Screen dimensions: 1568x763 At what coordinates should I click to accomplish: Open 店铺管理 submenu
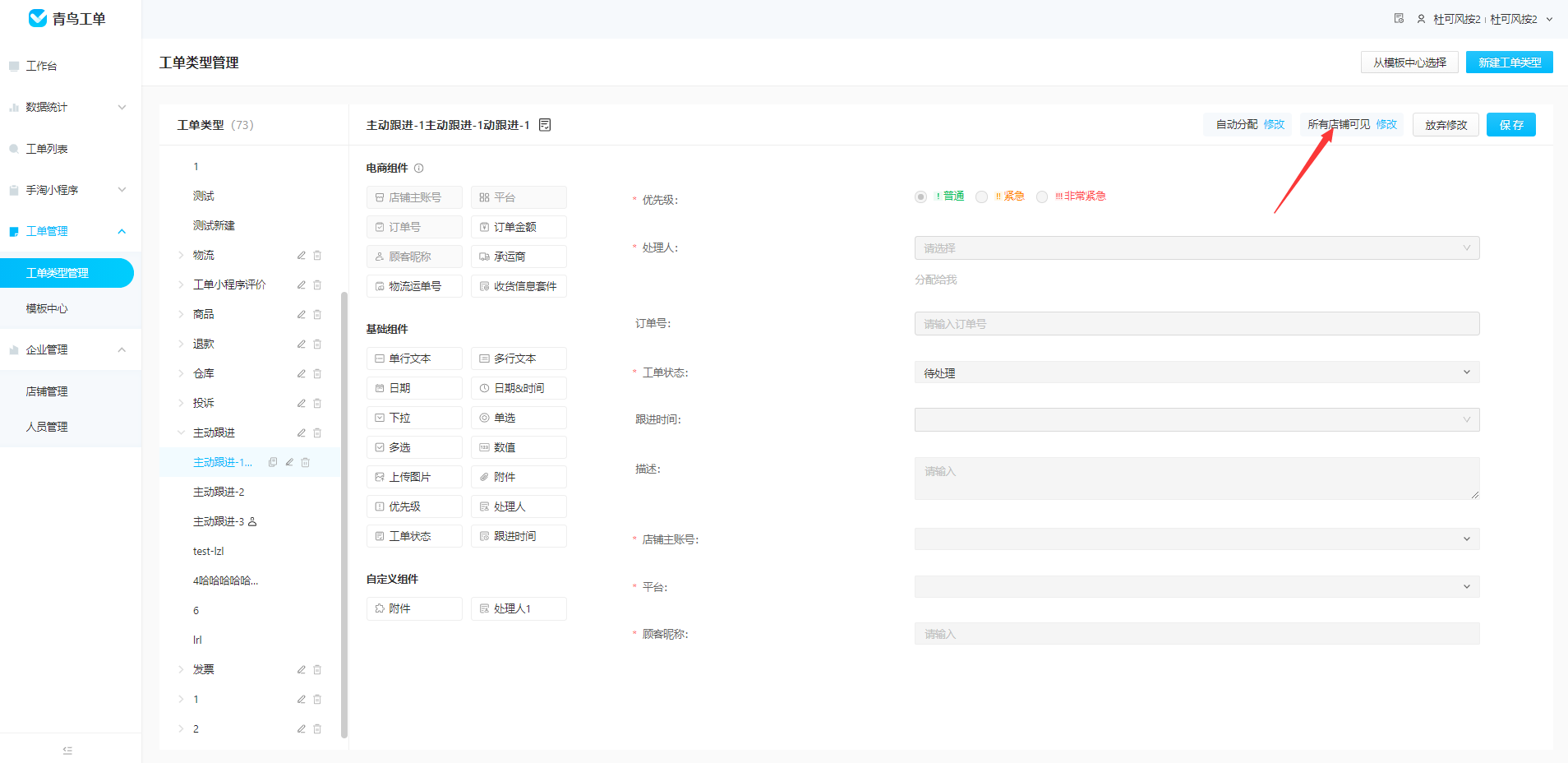(47, 392)
